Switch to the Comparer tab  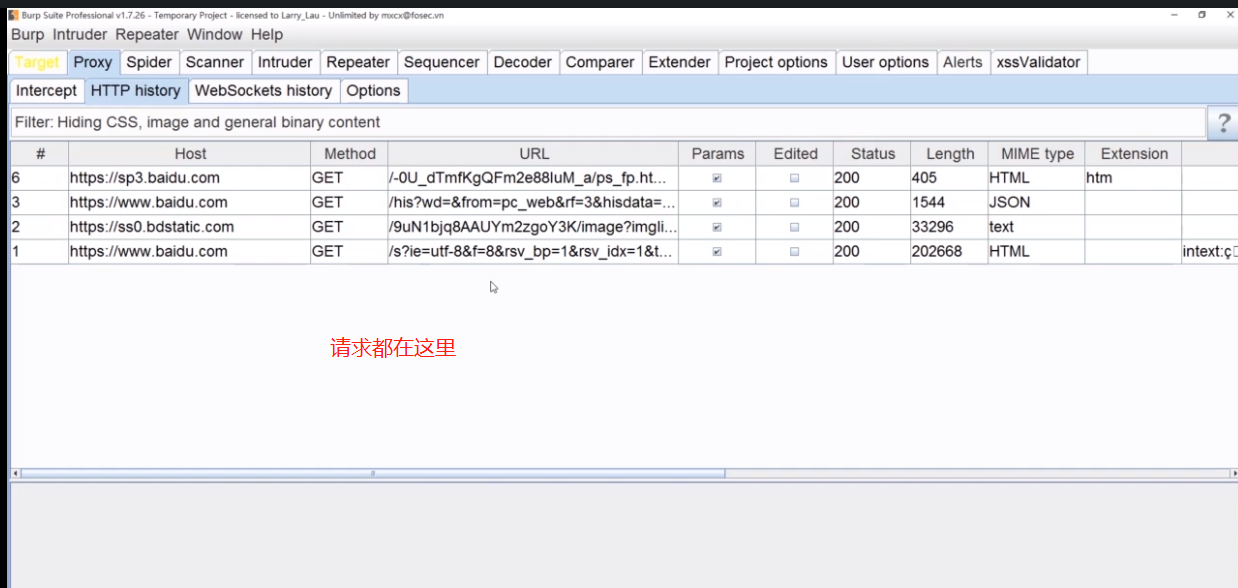pos(600,62)
